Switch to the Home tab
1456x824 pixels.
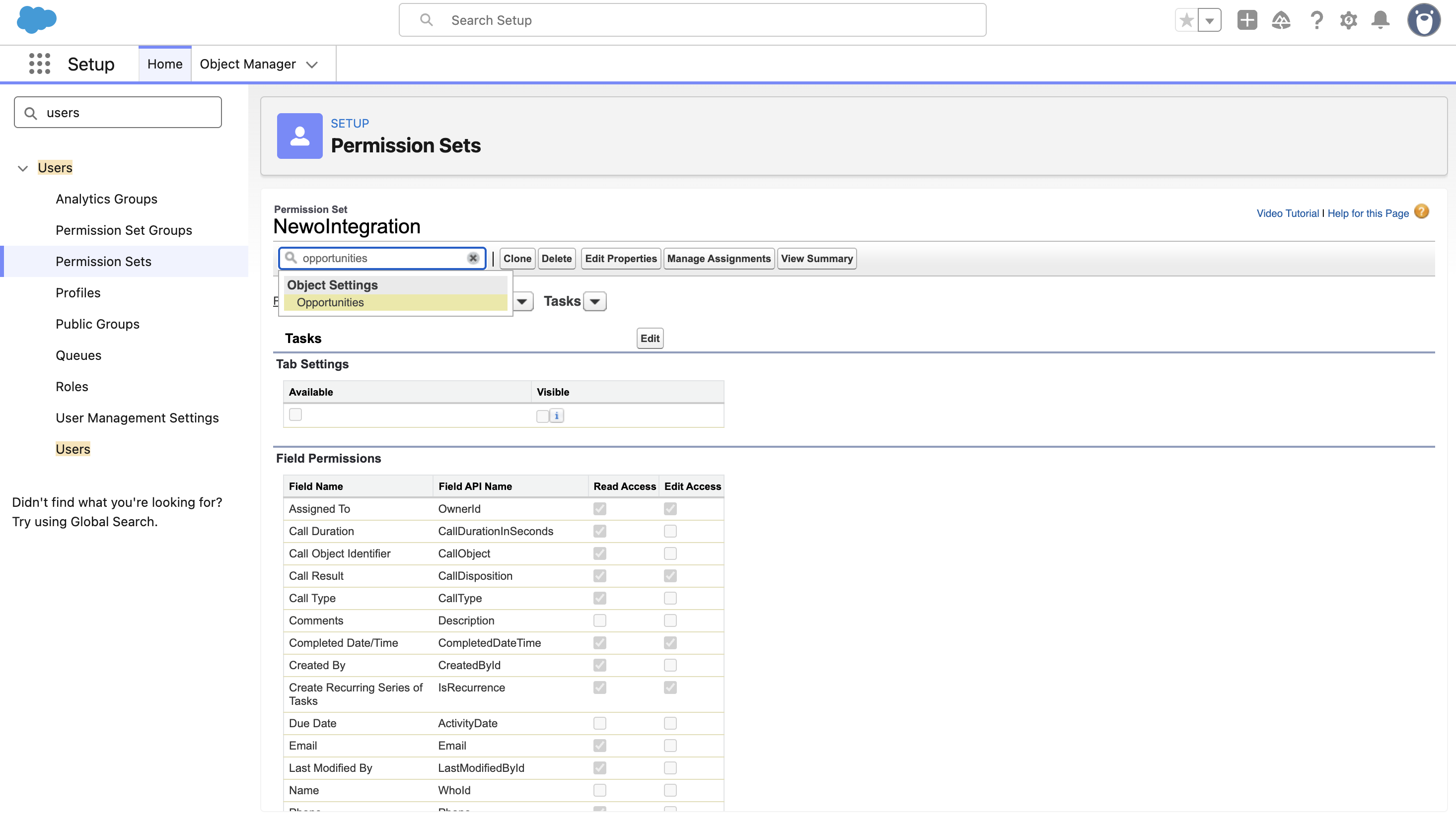[165, 64]
